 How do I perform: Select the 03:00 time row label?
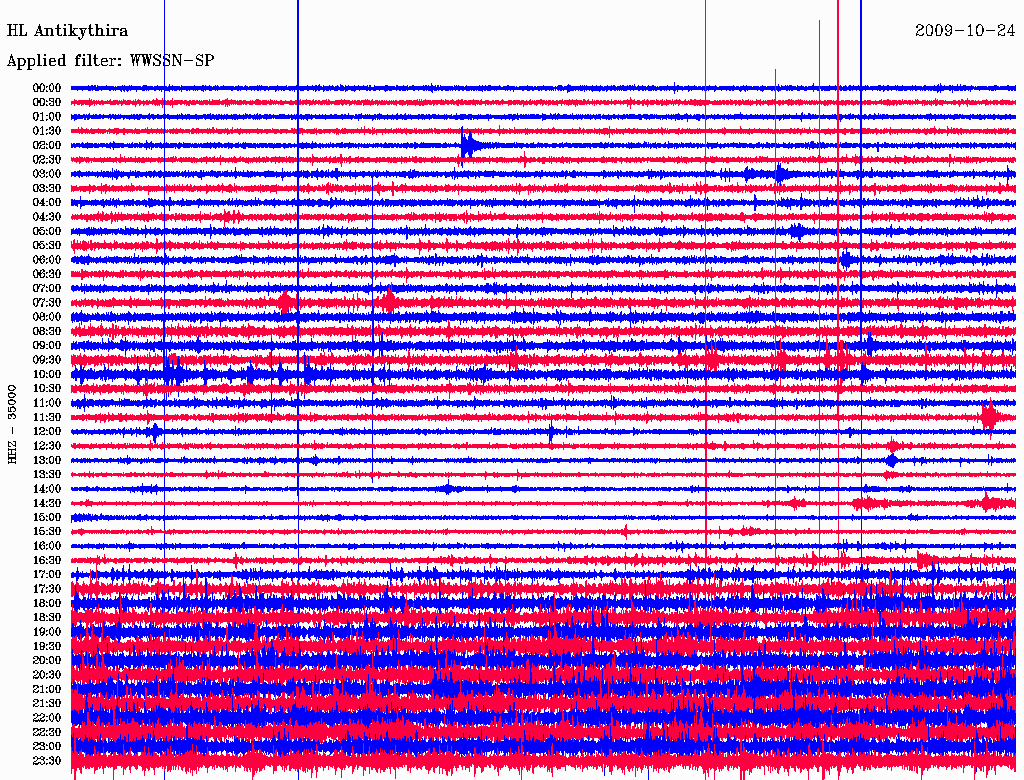coord(47,174)
